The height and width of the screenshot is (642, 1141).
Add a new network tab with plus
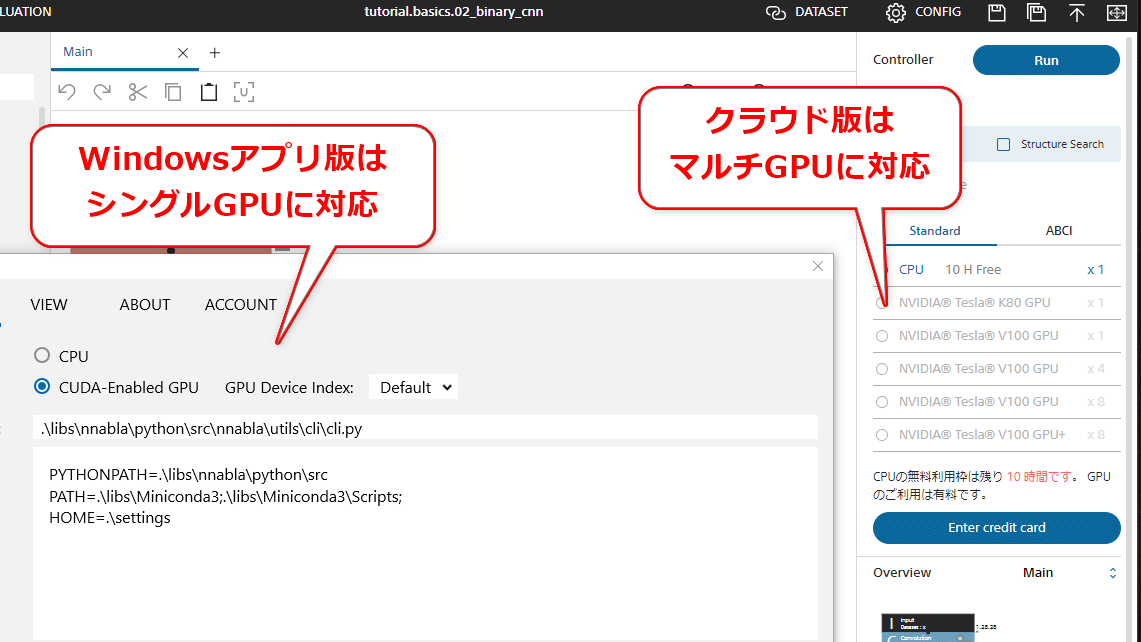click(x=214, y=53)
